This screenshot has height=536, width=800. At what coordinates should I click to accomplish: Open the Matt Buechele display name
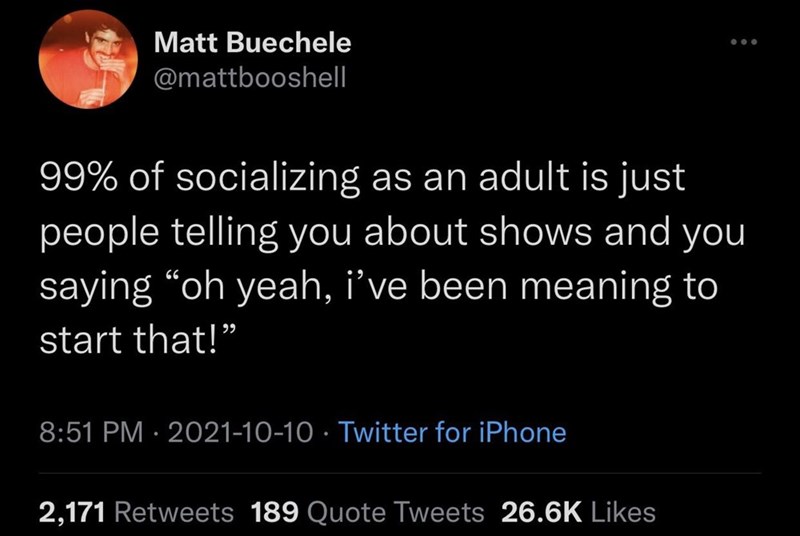253,44
